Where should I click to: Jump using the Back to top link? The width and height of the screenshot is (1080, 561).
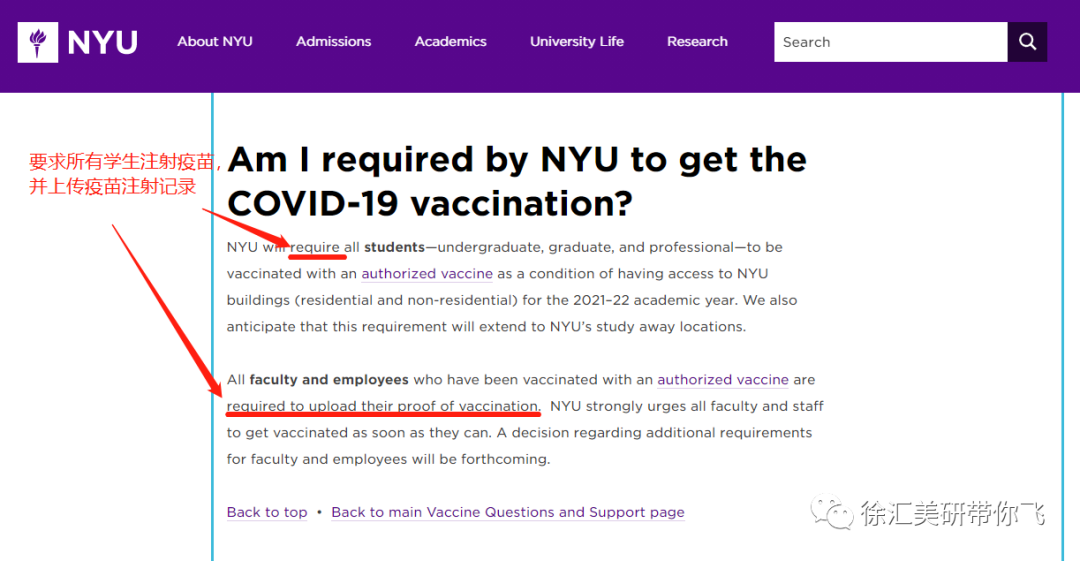[x=267, y=513]
